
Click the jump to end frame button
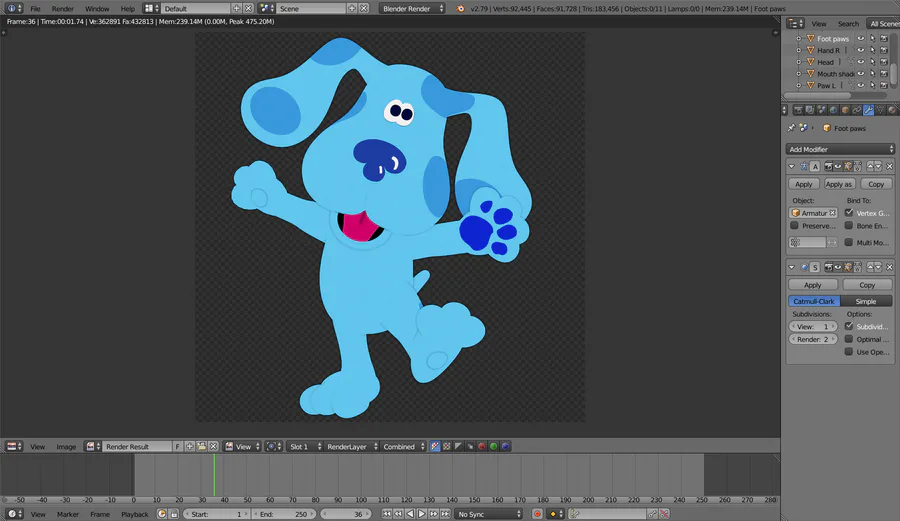[x=445, y=514]
